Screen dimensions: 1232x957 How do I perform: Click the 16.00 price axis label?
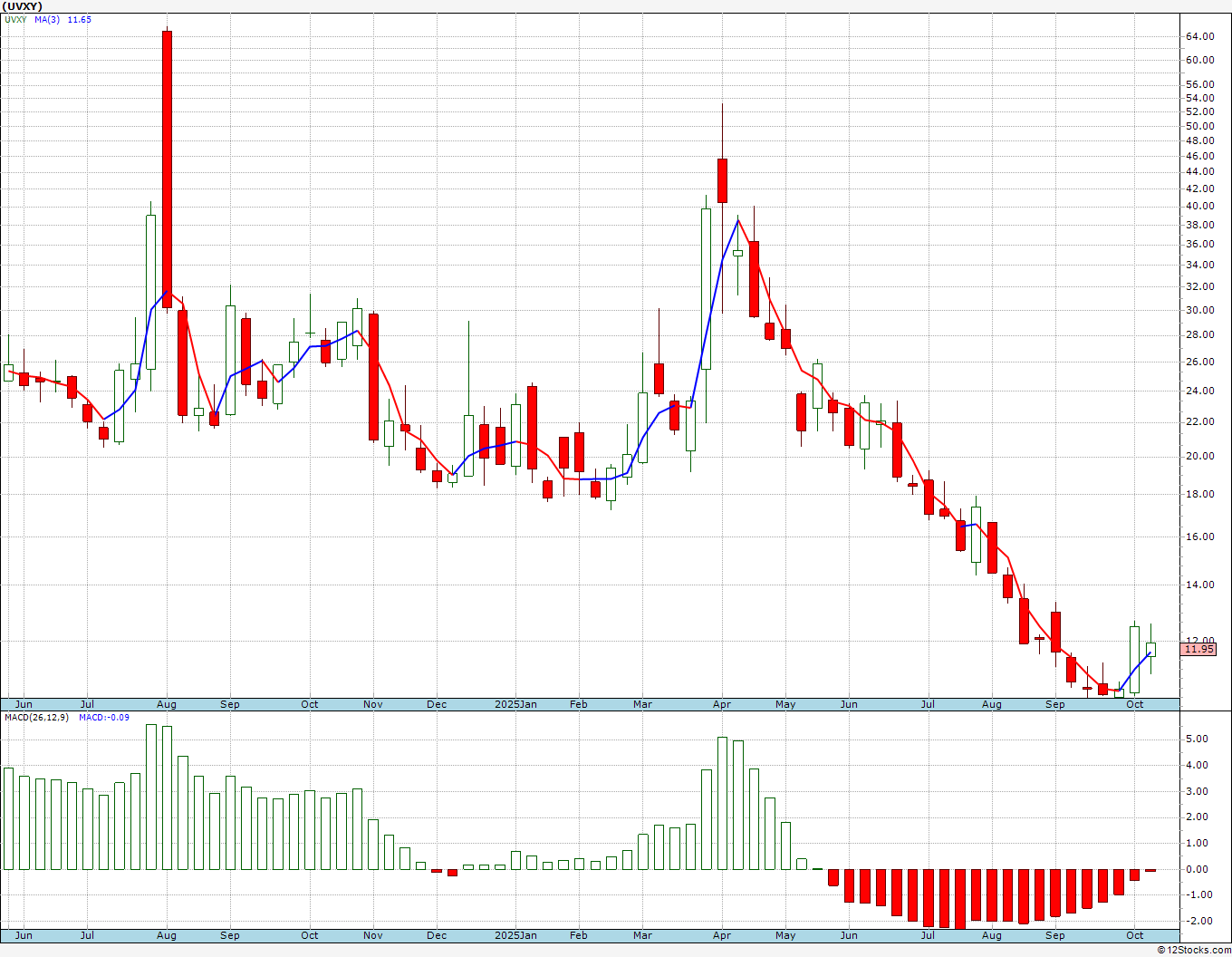(1200, 536)
